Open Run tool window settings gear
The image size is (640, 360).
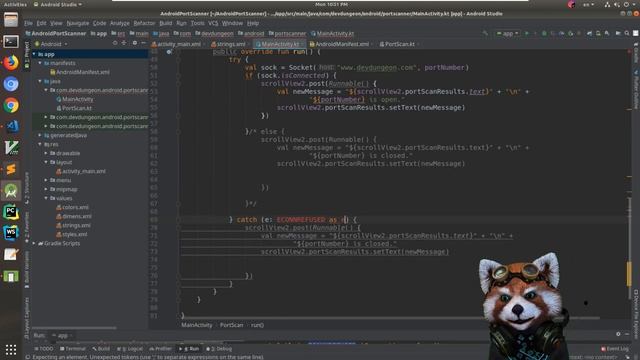(618, 334)
